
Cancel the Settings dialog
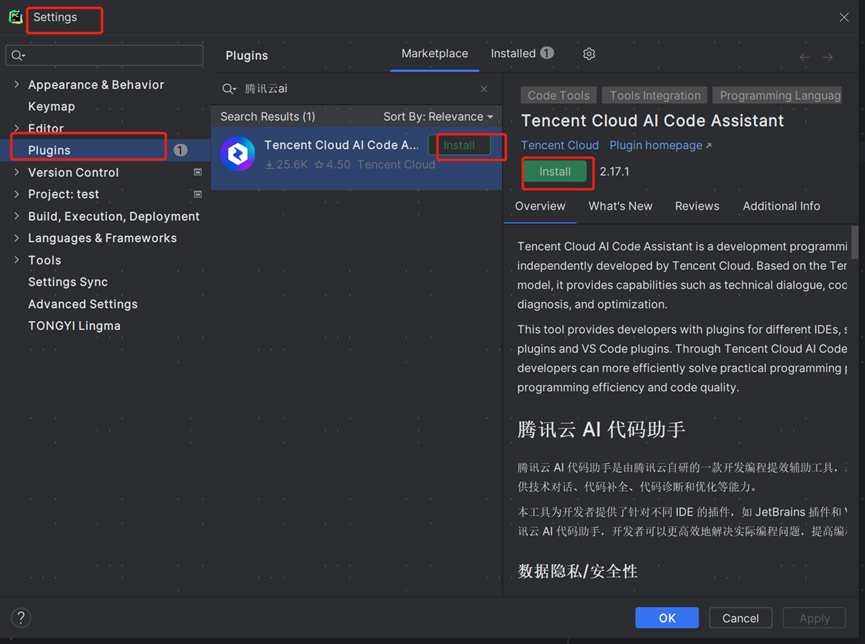[x=740, y=618]
